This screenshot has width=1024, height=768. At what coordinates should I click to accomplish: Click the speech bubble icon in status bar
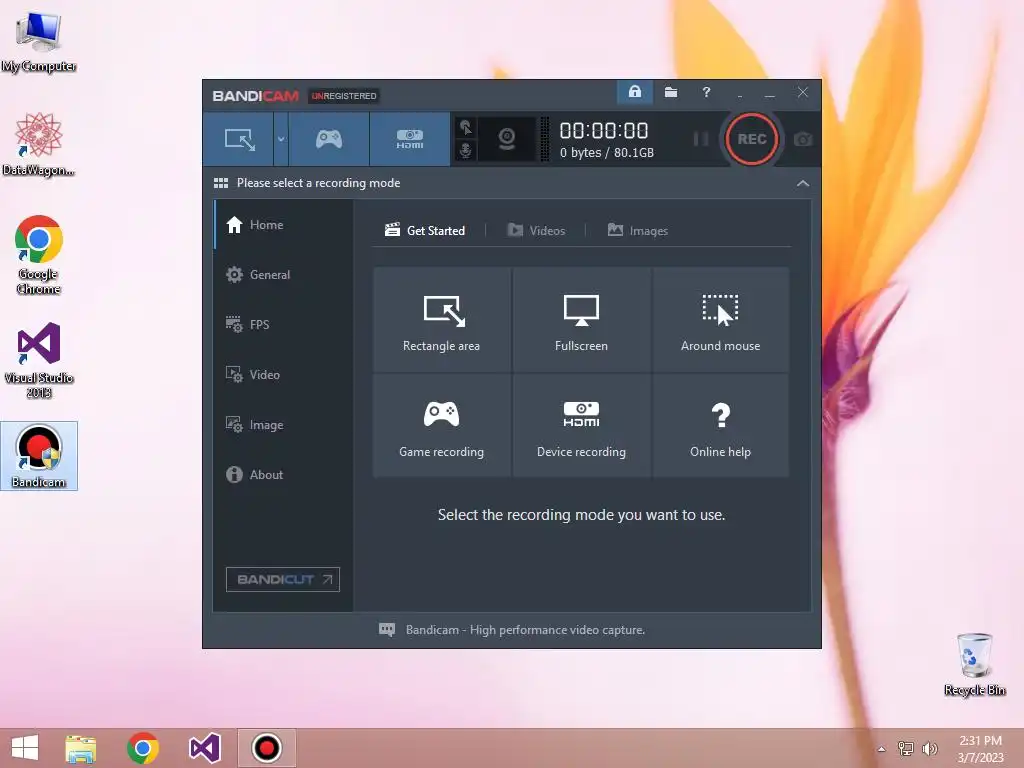tap(387, 630)
